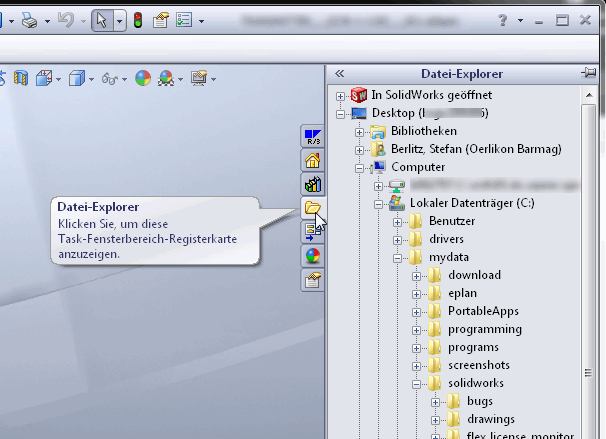Open the Display Style cube icon

pos(77,78)
